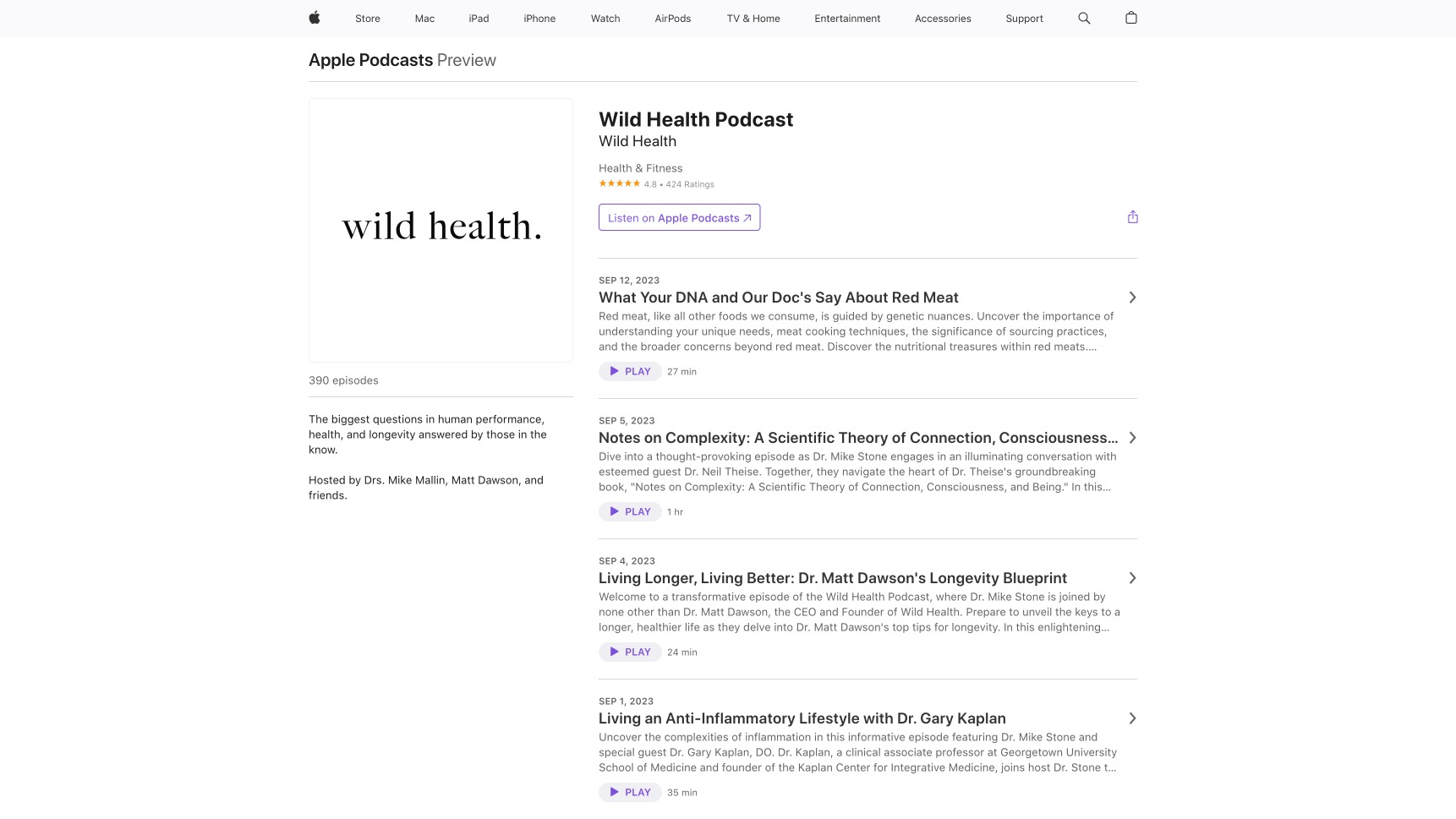Expand the Gary Kaplan episode chevron
Screen dimensions: 1456x819
(1132, 718)
